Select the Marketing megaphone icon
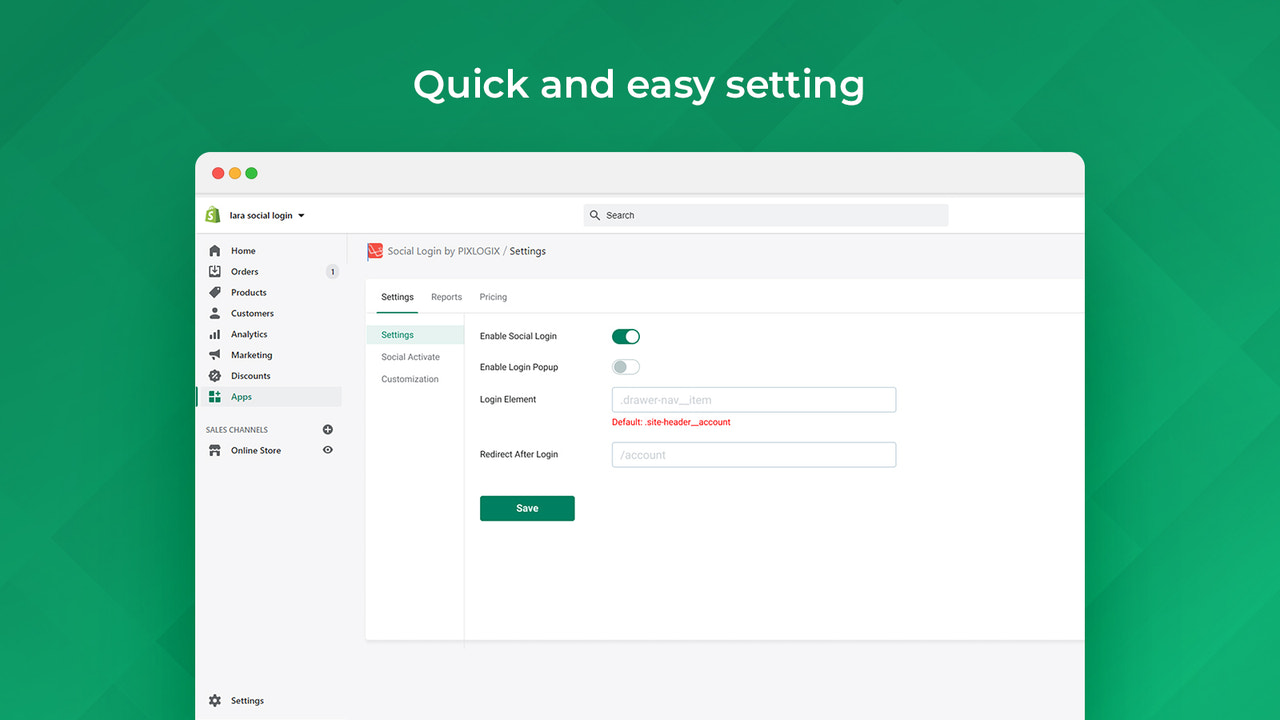This screenshot has width=1280, height=720. [215, 355]
